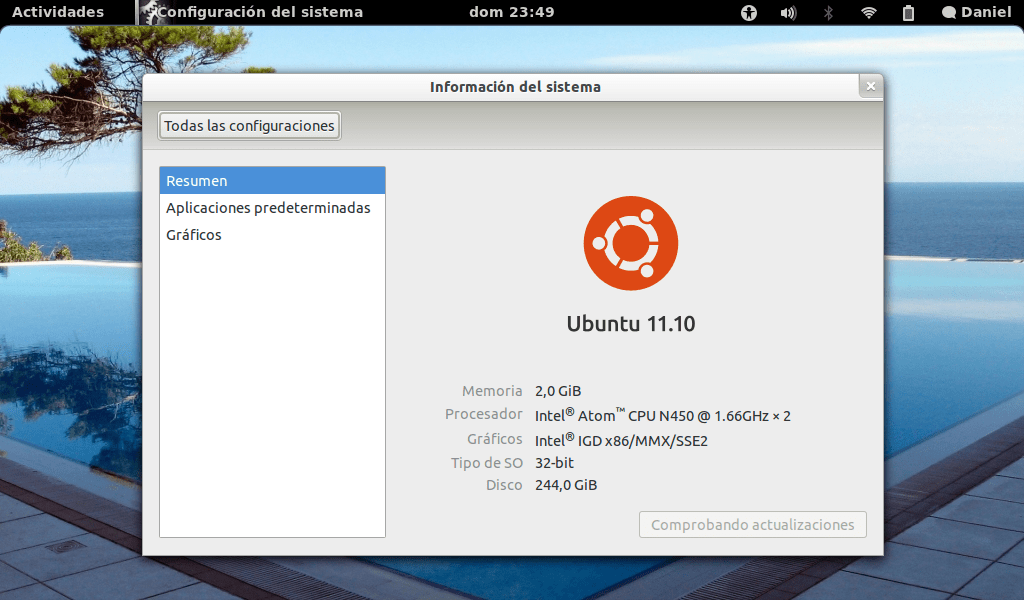
Task: Click the Memoria label
Action: click(492, 391)
